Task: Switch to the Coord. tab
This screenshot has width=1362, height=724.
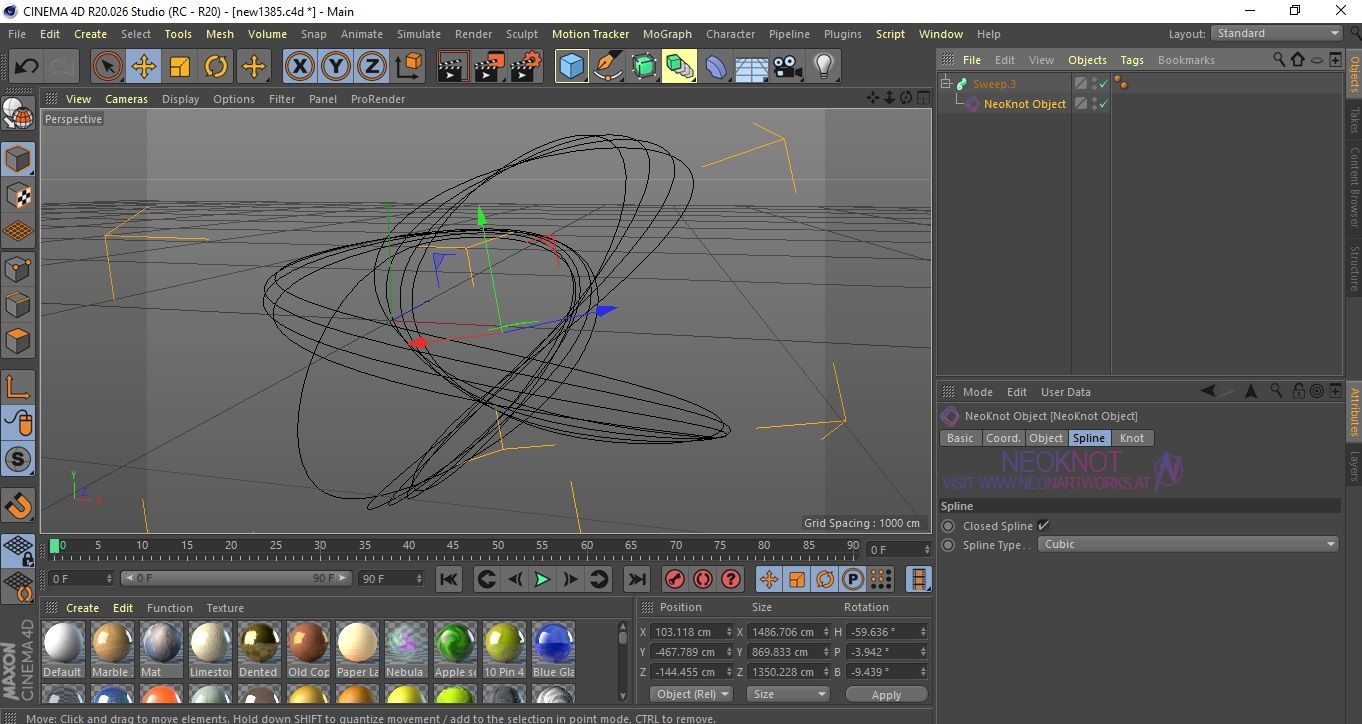Action: pyautogui.click(x=1003, y=438)
